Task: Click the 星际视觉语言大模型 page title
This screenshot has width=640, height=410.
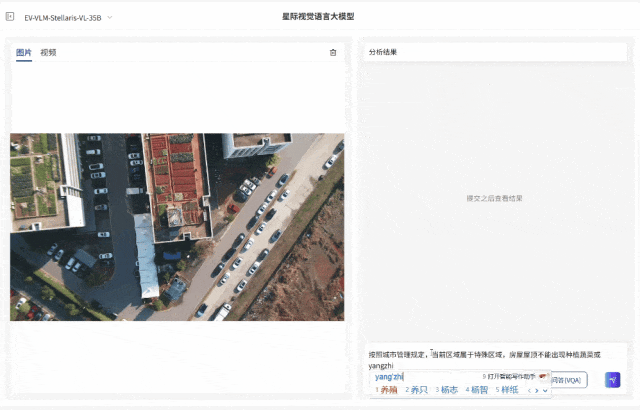Action: (318, 17)
